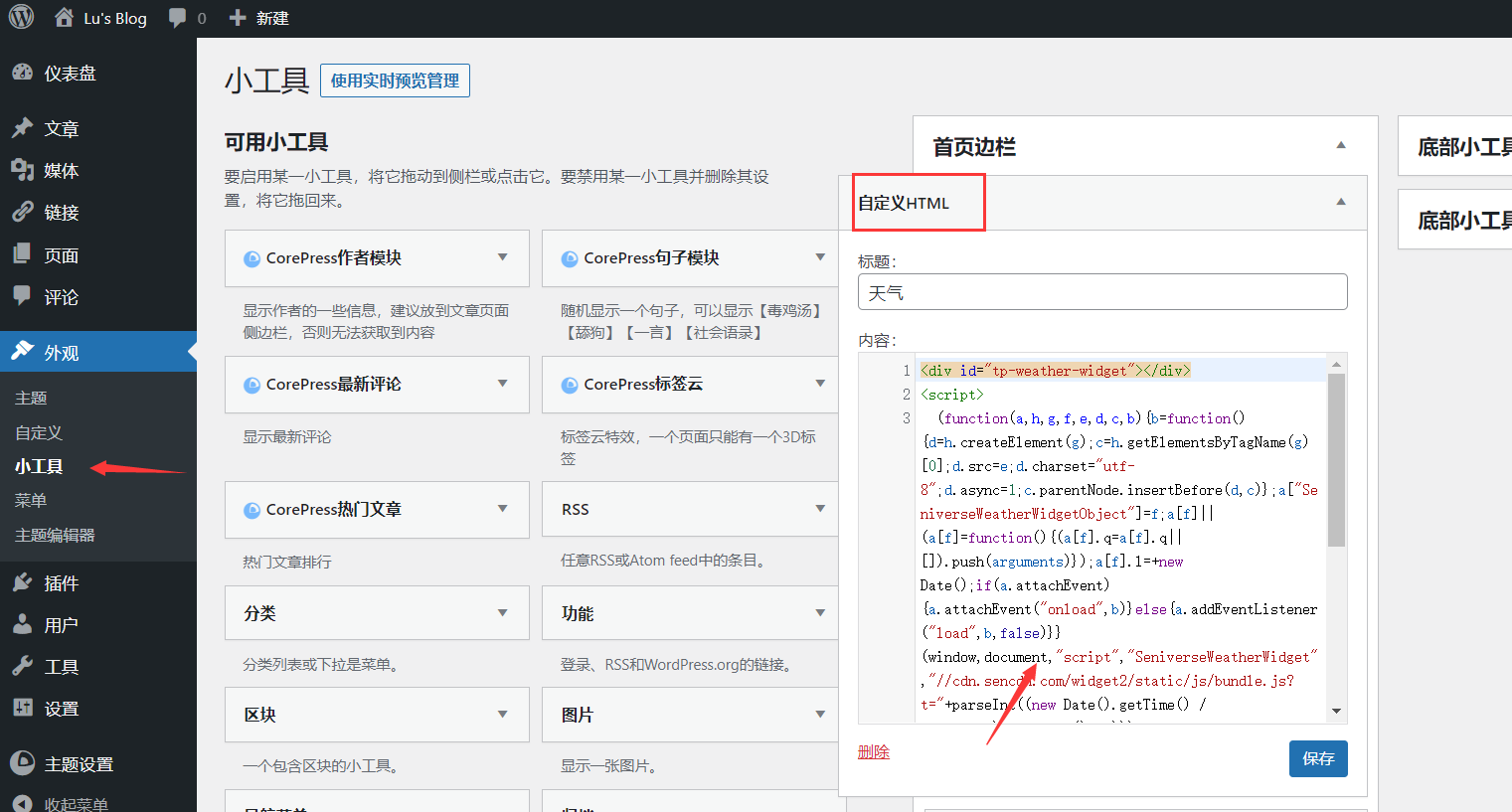The width and height of the screenshot is (1512, 812).
Task: Expand the CorePress作者模块 widget arrow
Action: (503, 257)
